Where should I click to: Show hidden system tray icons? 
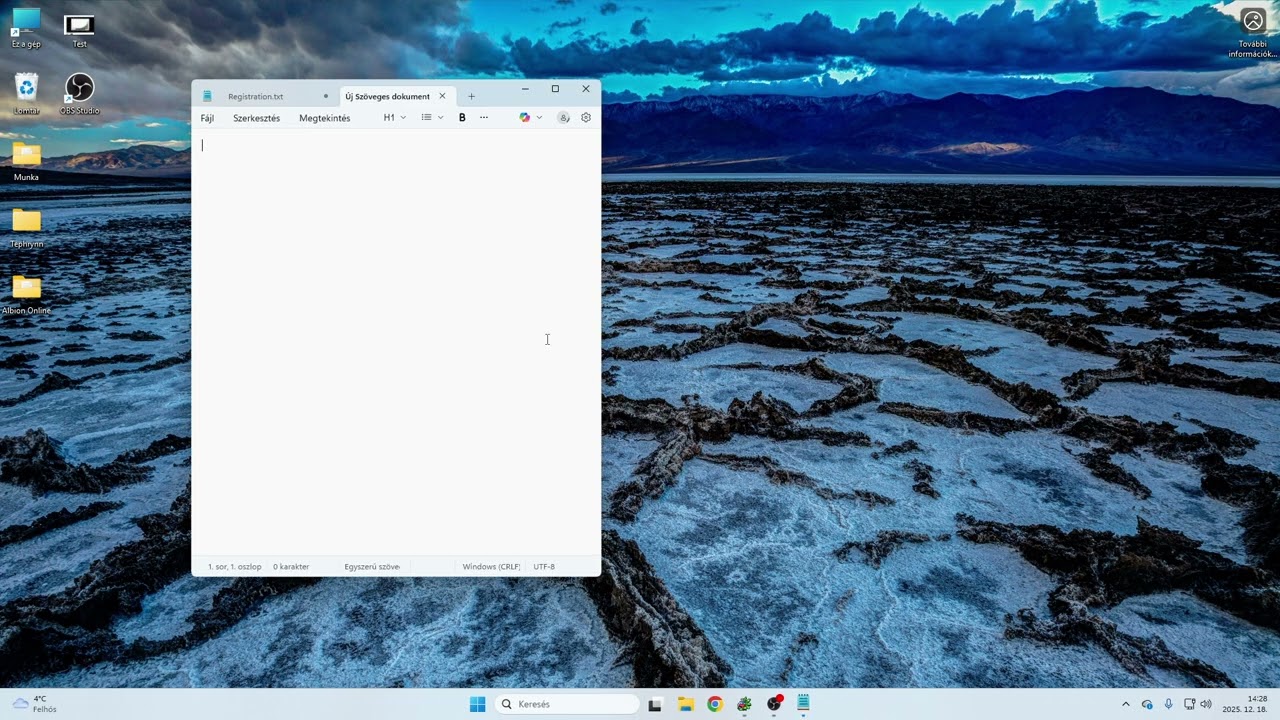coord(1125,704)
